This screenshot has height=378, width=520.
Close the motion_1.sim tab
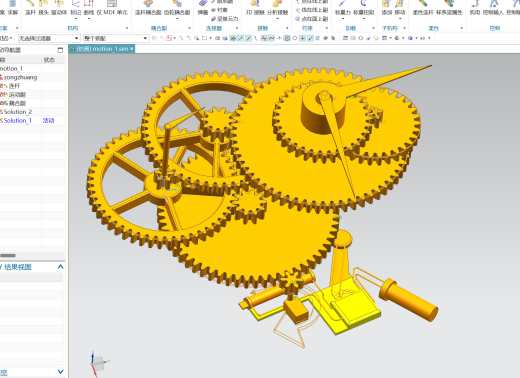click(132, 49)
